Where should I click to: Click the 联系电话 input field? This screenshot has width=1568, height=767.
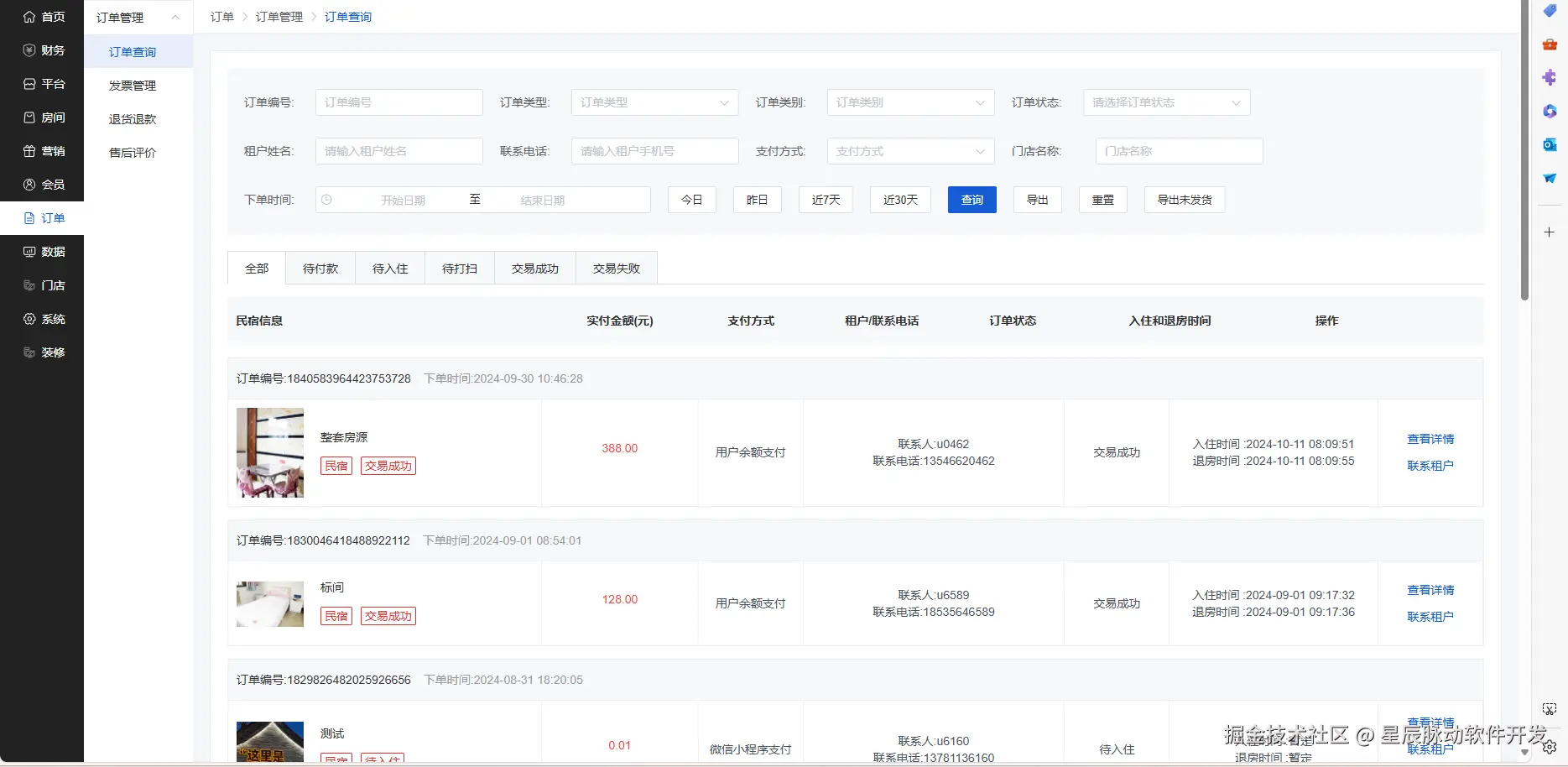tap(655, 151)
